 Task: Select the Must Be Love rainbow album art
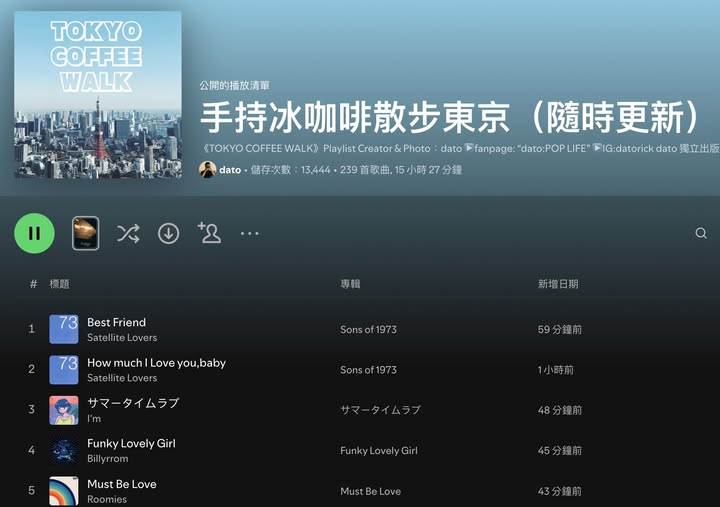click(64, 491)
